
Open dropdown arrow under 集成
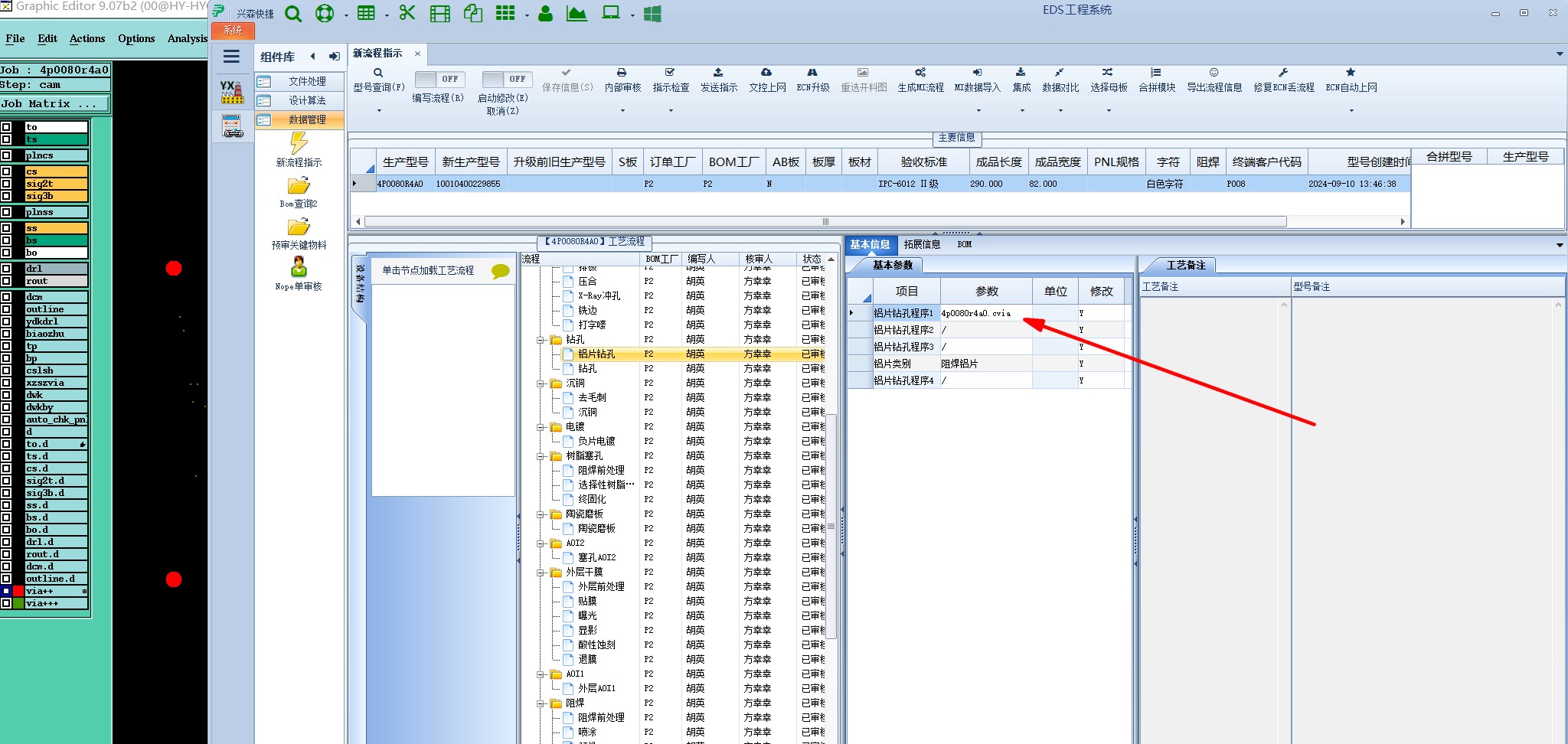pyautogui.click(x=1022, y=111)
